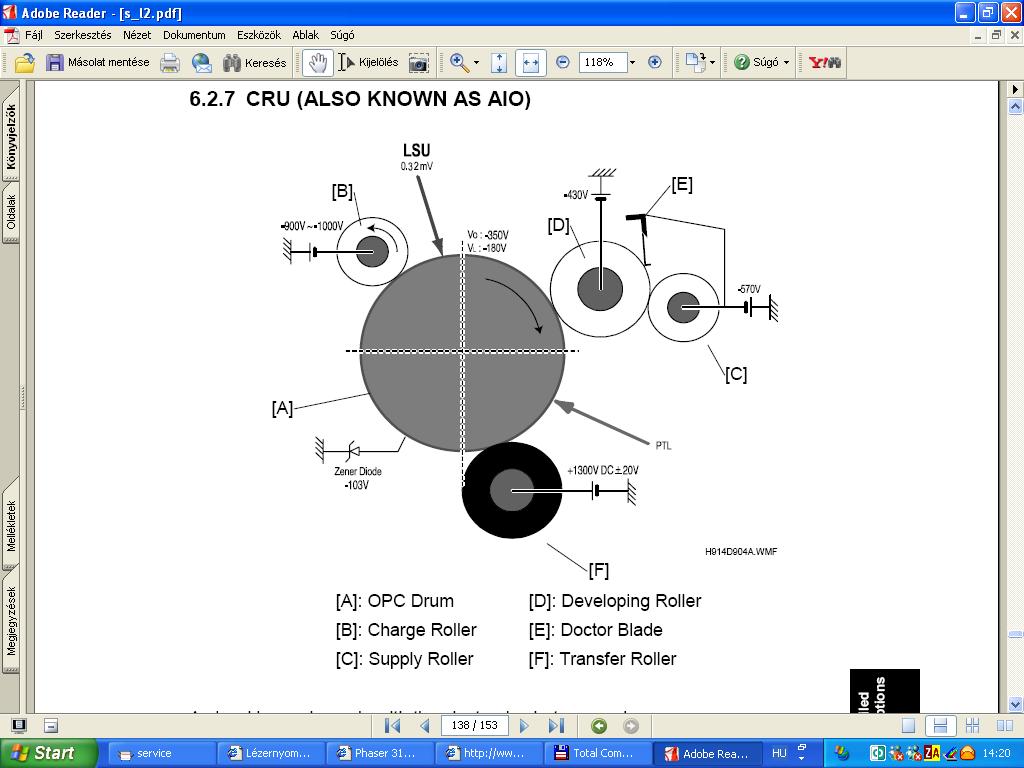Open the Fájl menu
The width and height of the screenshot is (1024, 768).
pyautogui.click(x=33, y=35)
